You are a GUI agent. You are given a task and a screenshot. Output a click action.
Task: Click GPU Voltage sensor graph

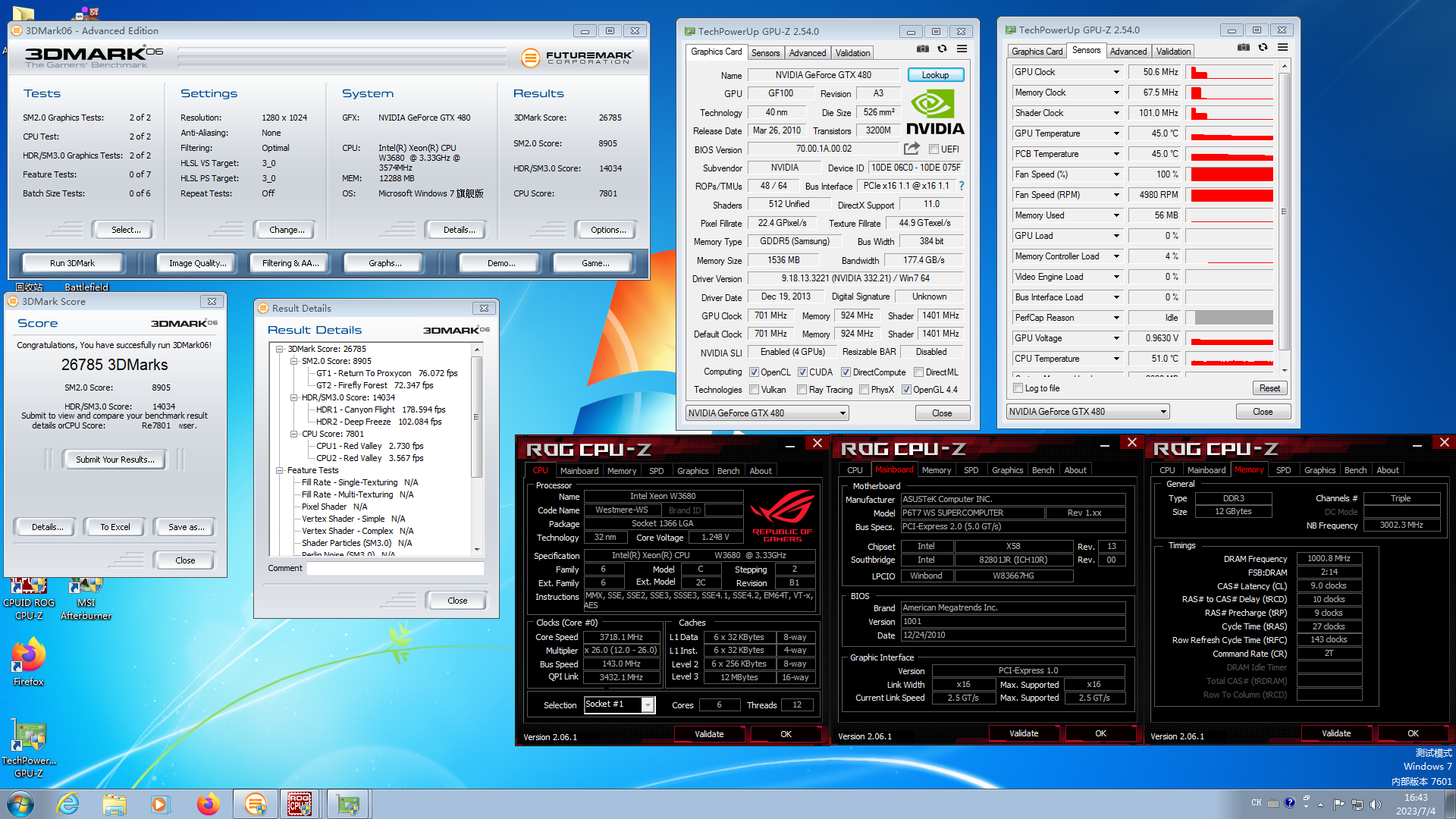1232,338
